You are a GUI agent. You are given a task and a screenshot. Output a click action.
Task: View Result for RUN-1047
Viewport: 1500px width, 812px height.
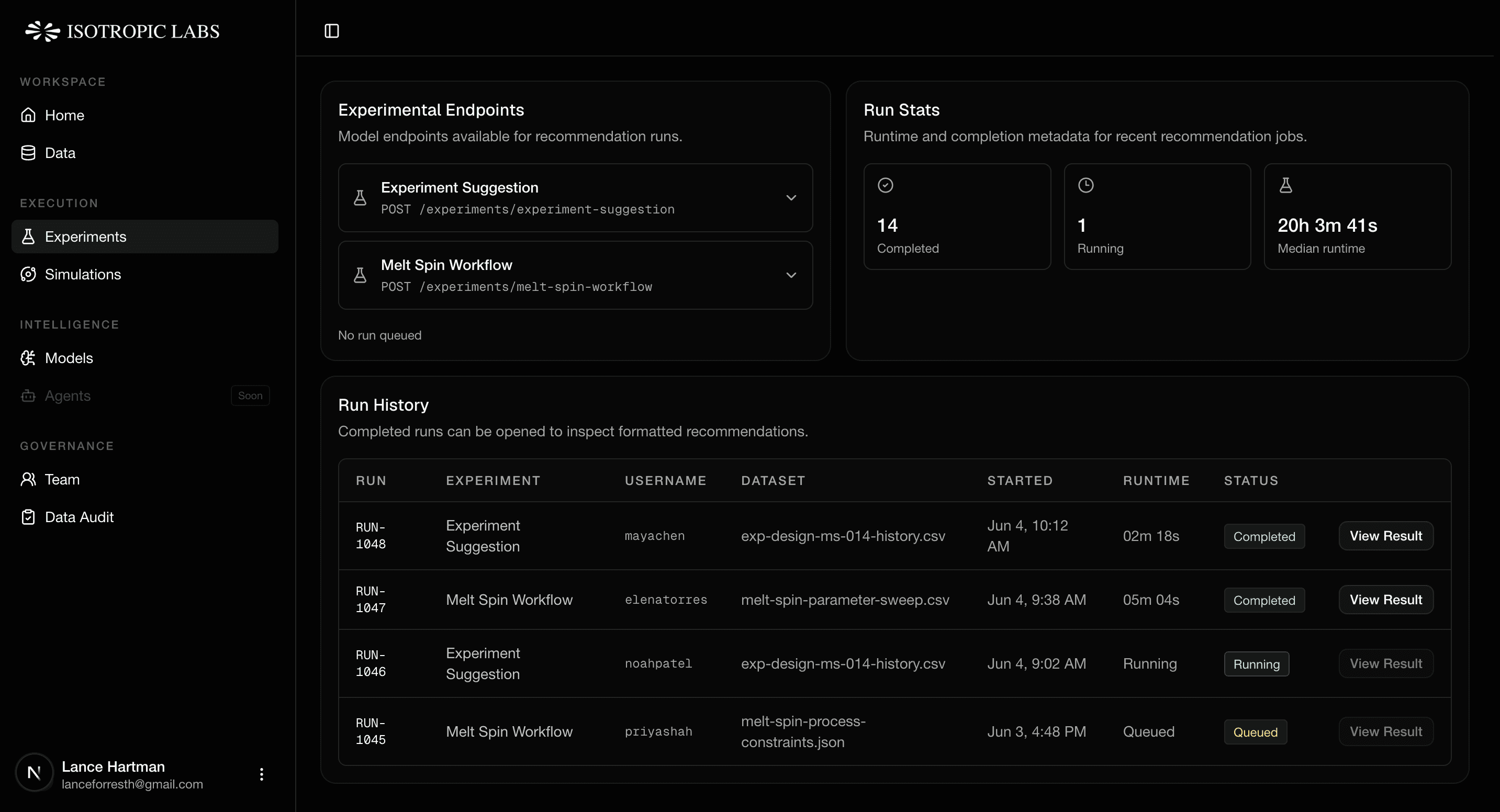coord(1386,600)
